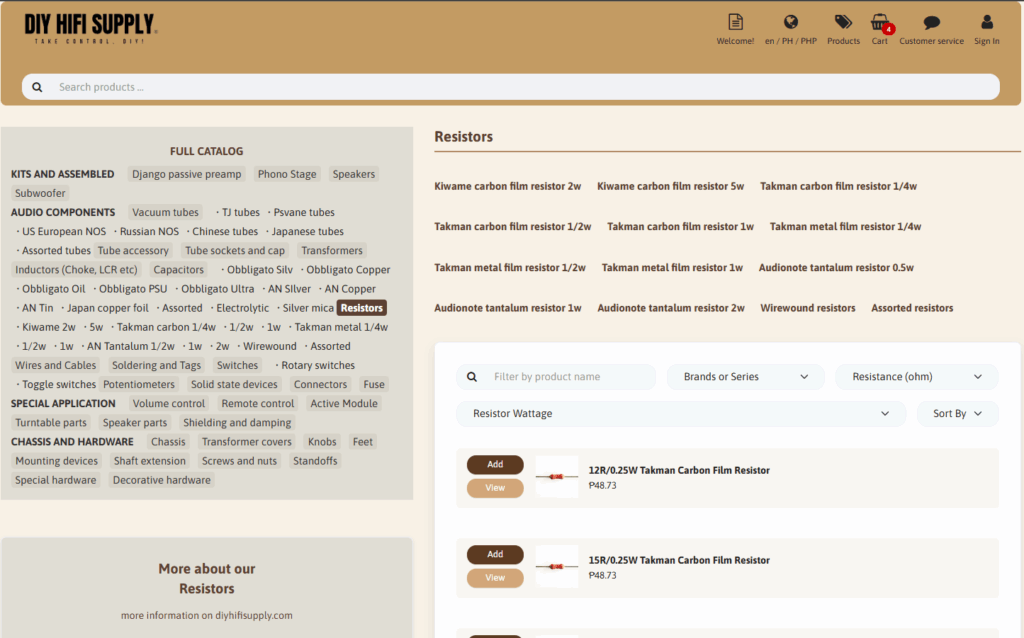Viewport: 1024px width, 638px height.
Task: Click the magnifier icon in search bar
Action: tap(37, 87)
